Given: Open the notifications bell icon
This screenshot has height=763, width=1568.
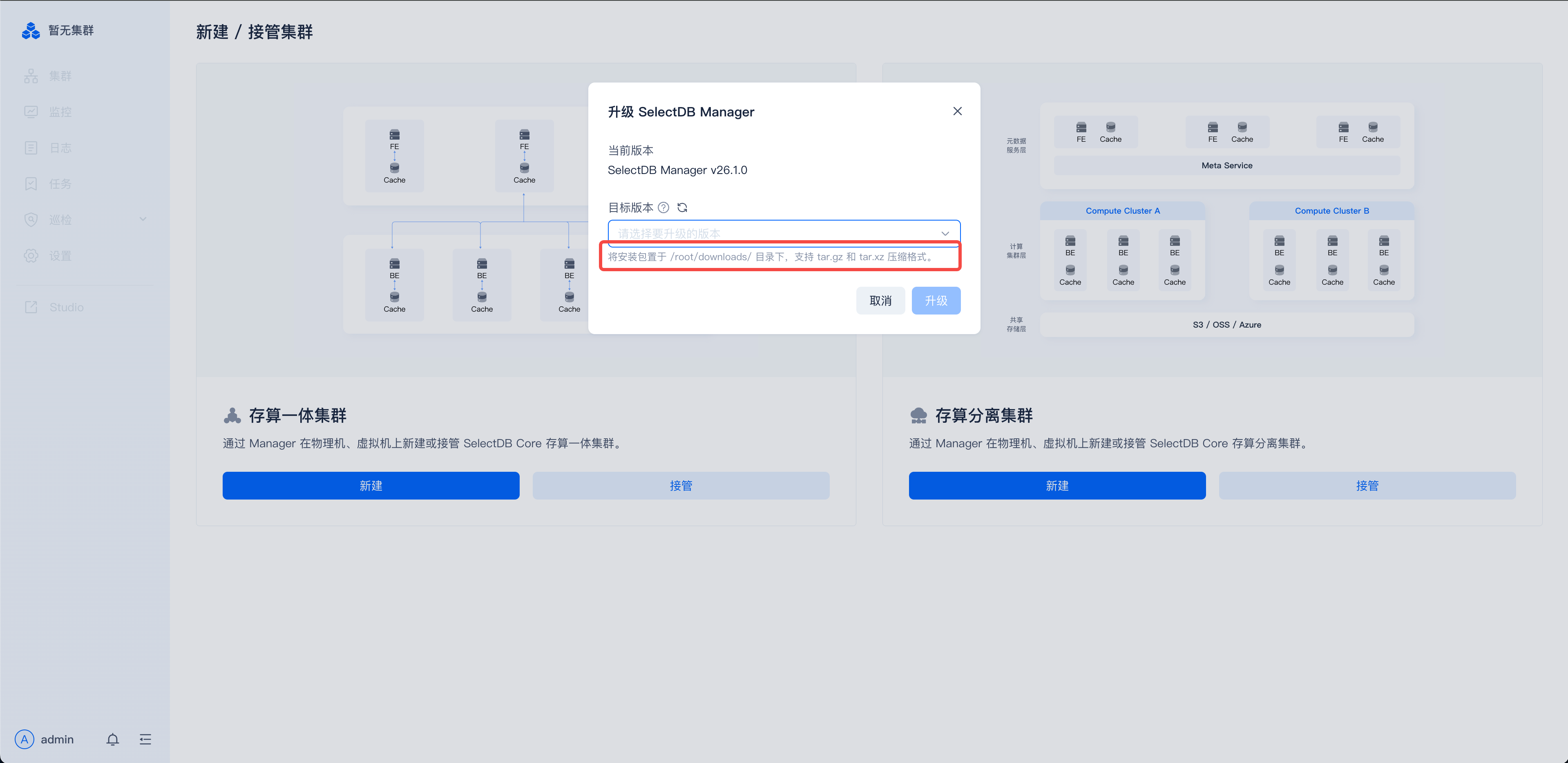Looking at the screenshot, I should click(113, 739).
